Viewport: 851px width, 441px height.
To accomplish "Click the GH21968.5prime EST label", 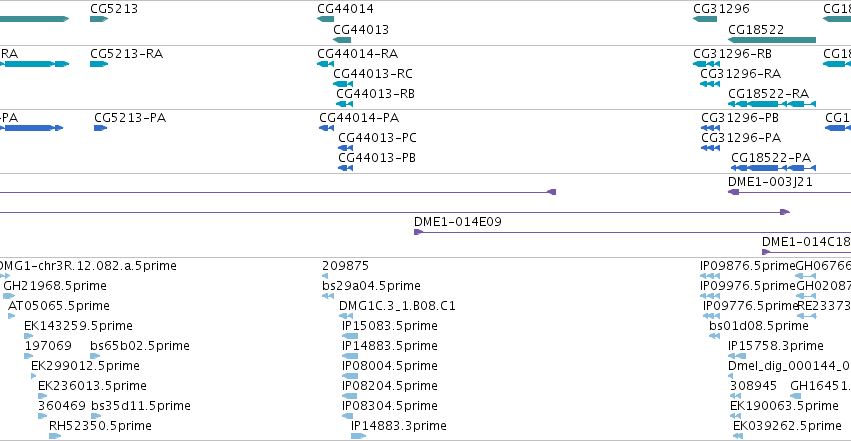I will point(55,286).
